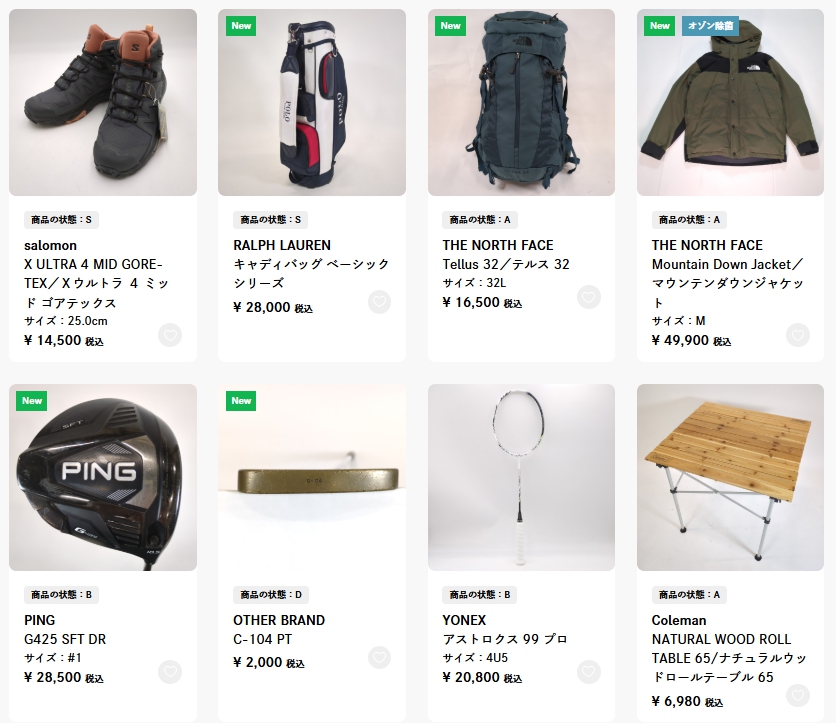Toggle heart on PING G425 SFT DR
This screenshot has height=723, width=836.
coord(170,672)
